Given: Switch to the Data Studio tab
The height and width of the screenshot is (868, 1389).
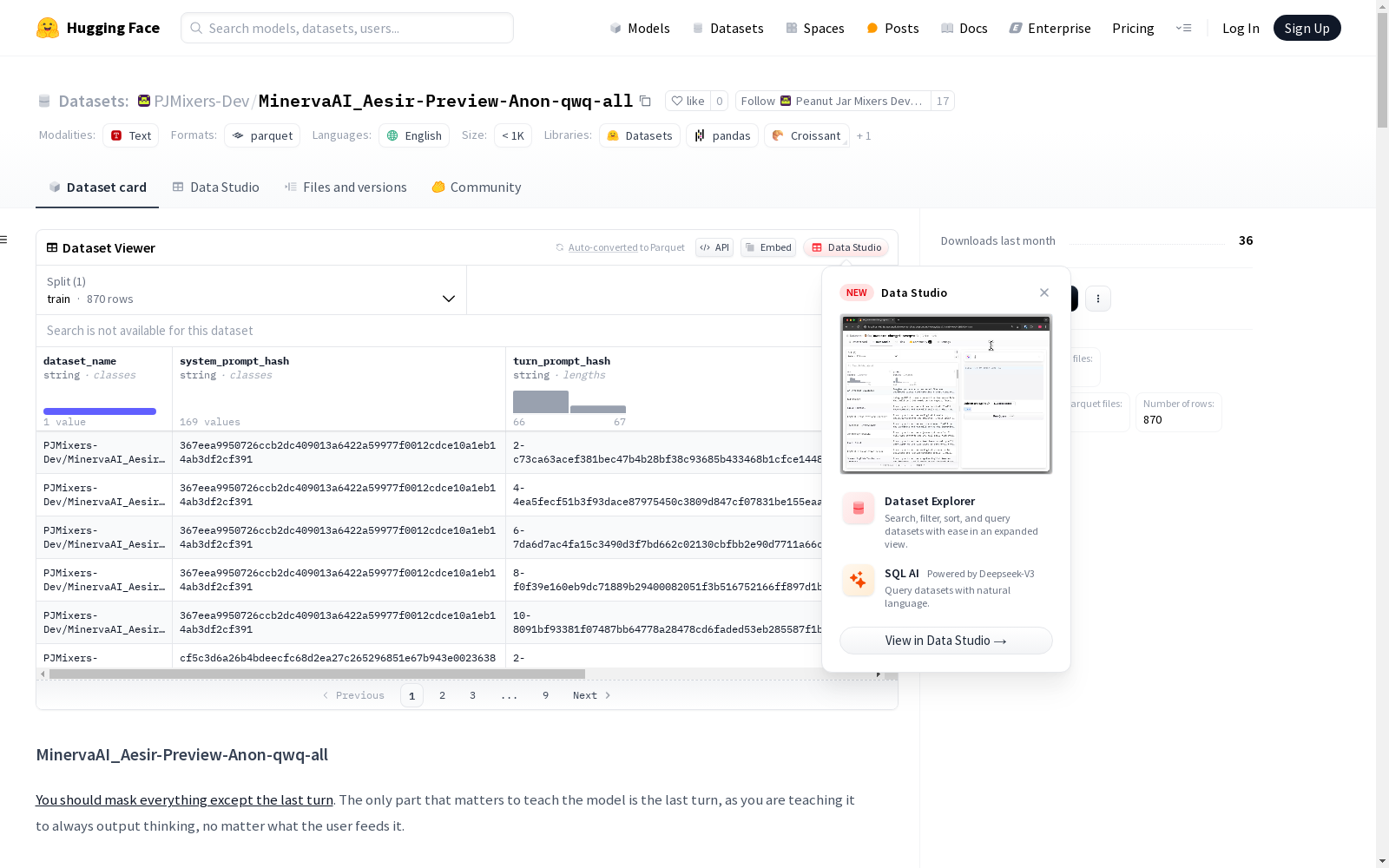Looking at the screenshot, I should point(216,187).
